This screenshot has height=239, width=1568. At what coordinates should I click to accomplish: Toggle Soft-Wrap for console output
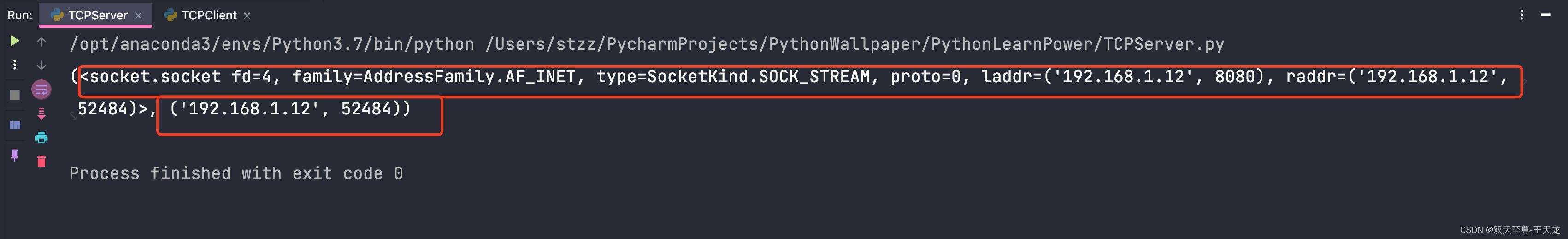tap(41, 90)
